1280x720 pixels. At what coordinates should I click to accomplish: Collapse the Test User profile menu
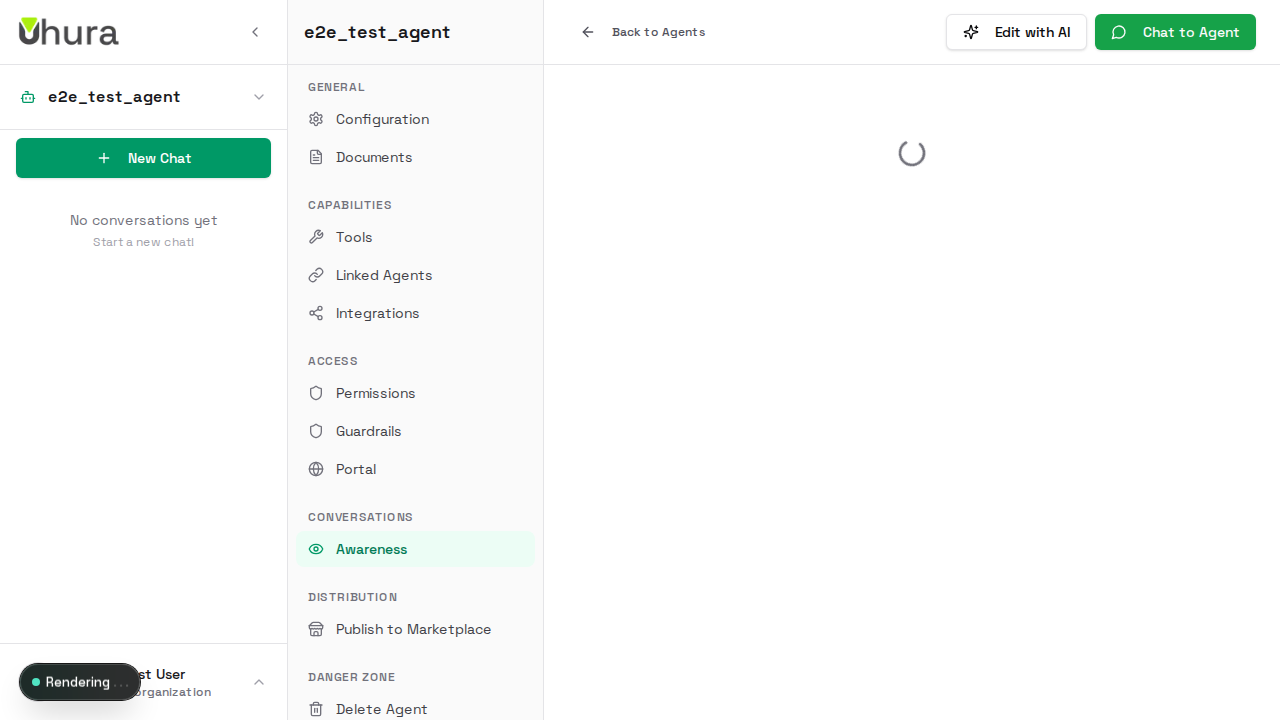[259, 682]
